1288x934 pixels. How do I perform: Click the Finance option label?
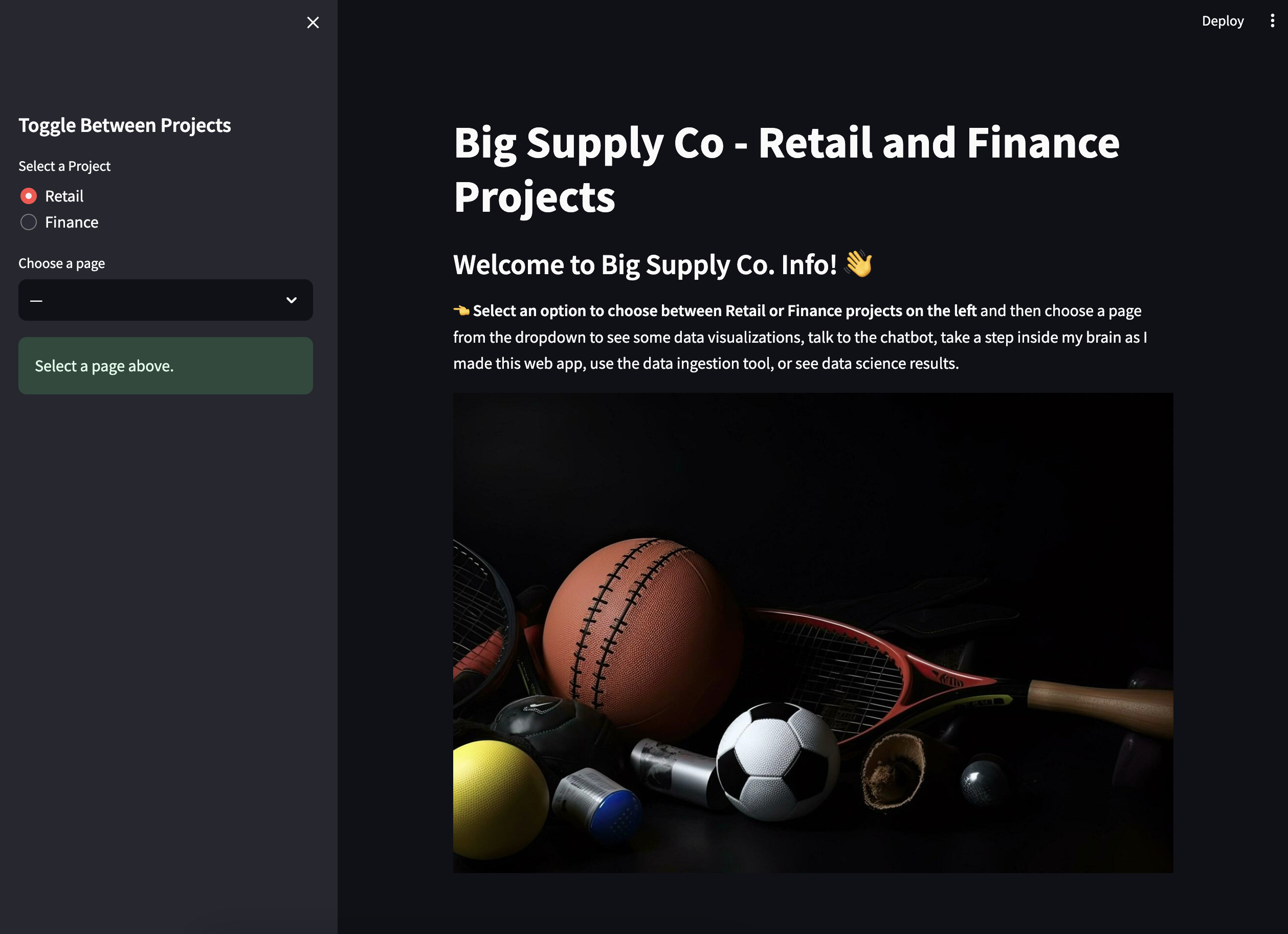point(72,222)
